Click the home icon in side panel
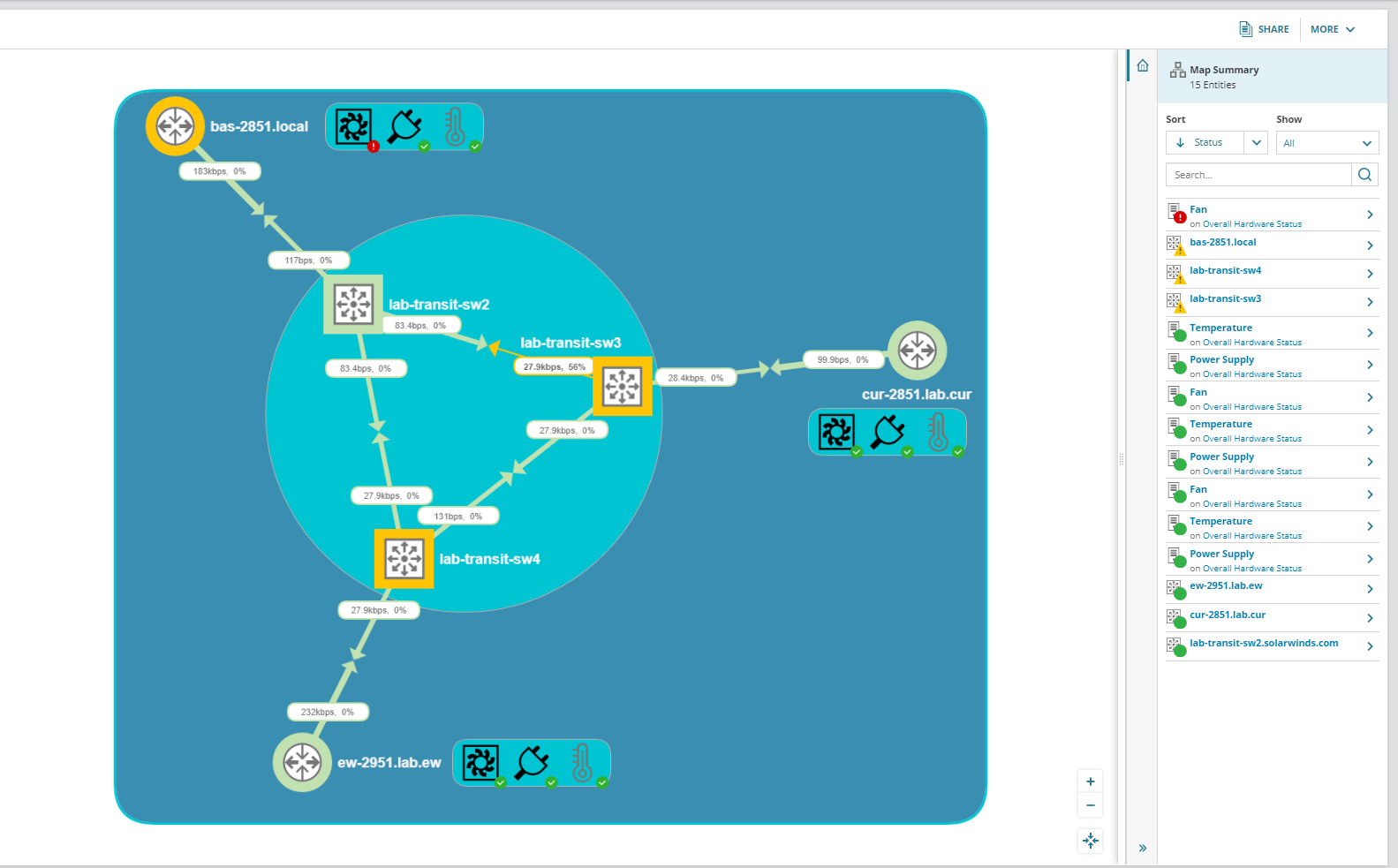 coord(1143,65)
